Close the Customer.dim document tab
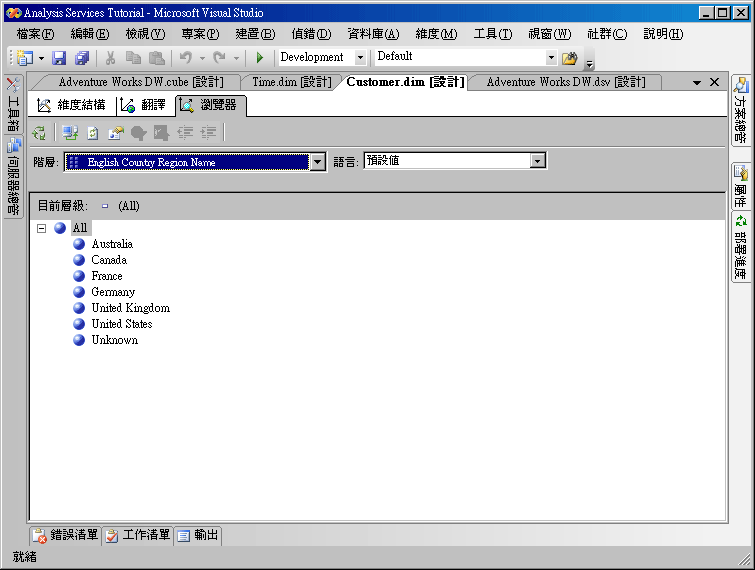Viewport: 755px width, 570px height. coord(715,82)
